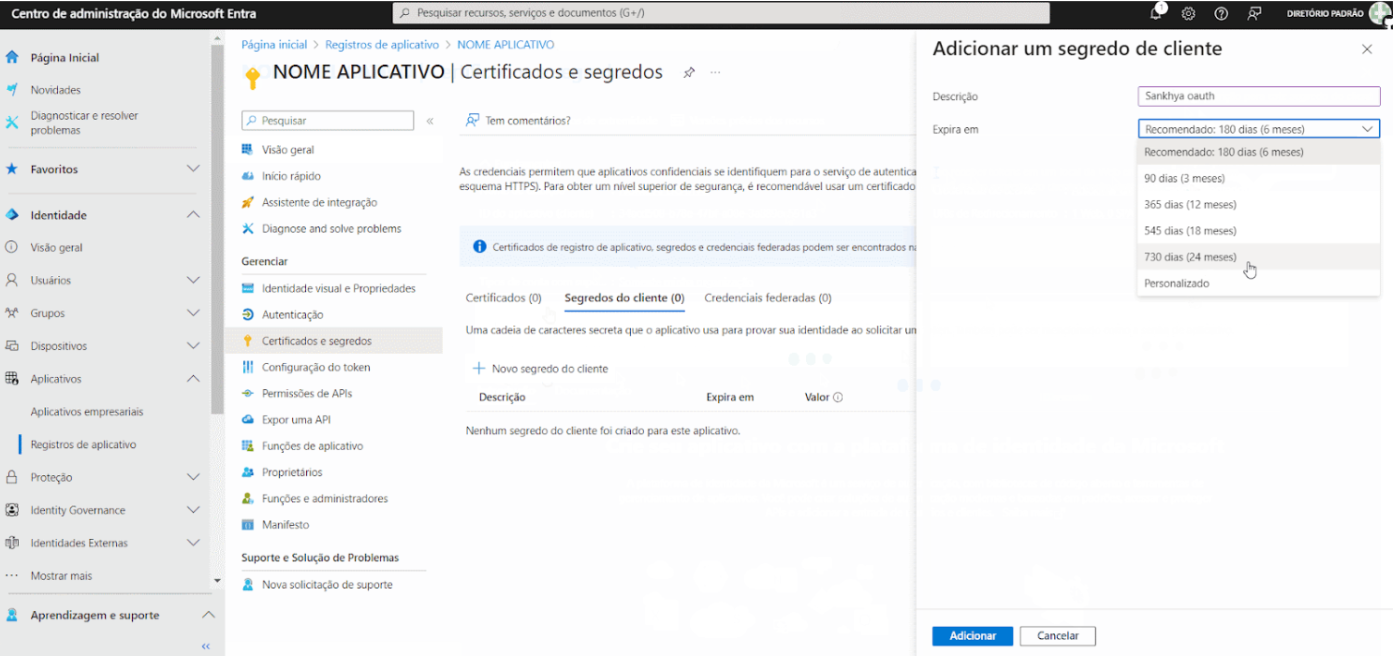Viewport: 1393px width, 656px height.
Task: Expand the Grupos section
Action: click(193, 313)
